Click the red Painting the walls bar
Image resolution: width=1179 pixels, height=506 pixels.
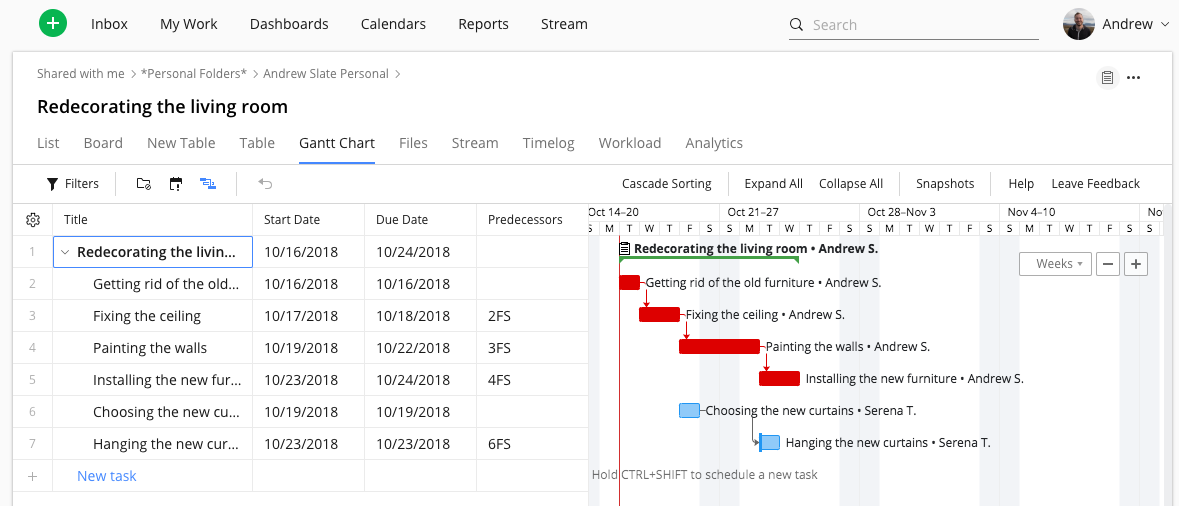719,347
